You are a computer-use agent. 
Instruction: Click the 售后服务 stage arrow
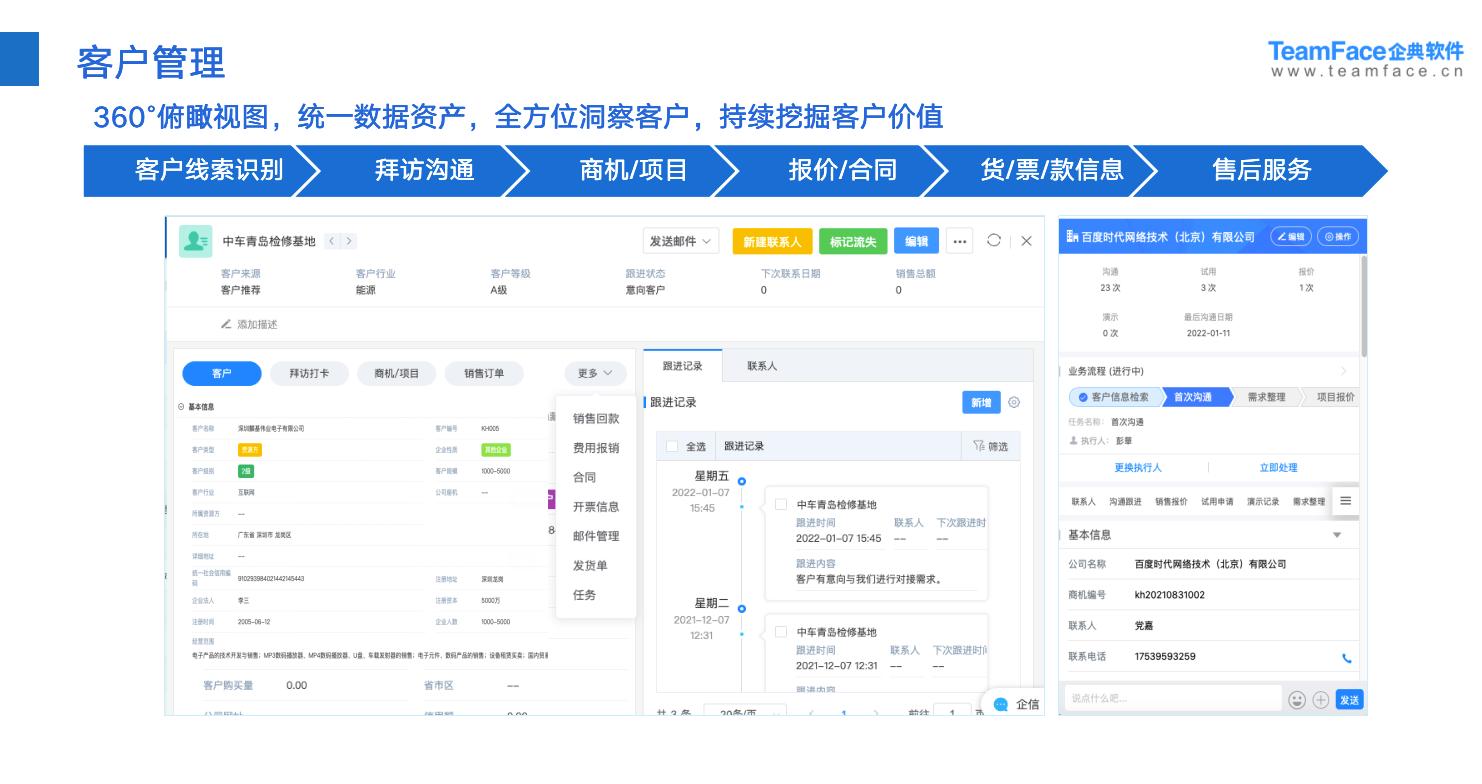[1261, 170]
